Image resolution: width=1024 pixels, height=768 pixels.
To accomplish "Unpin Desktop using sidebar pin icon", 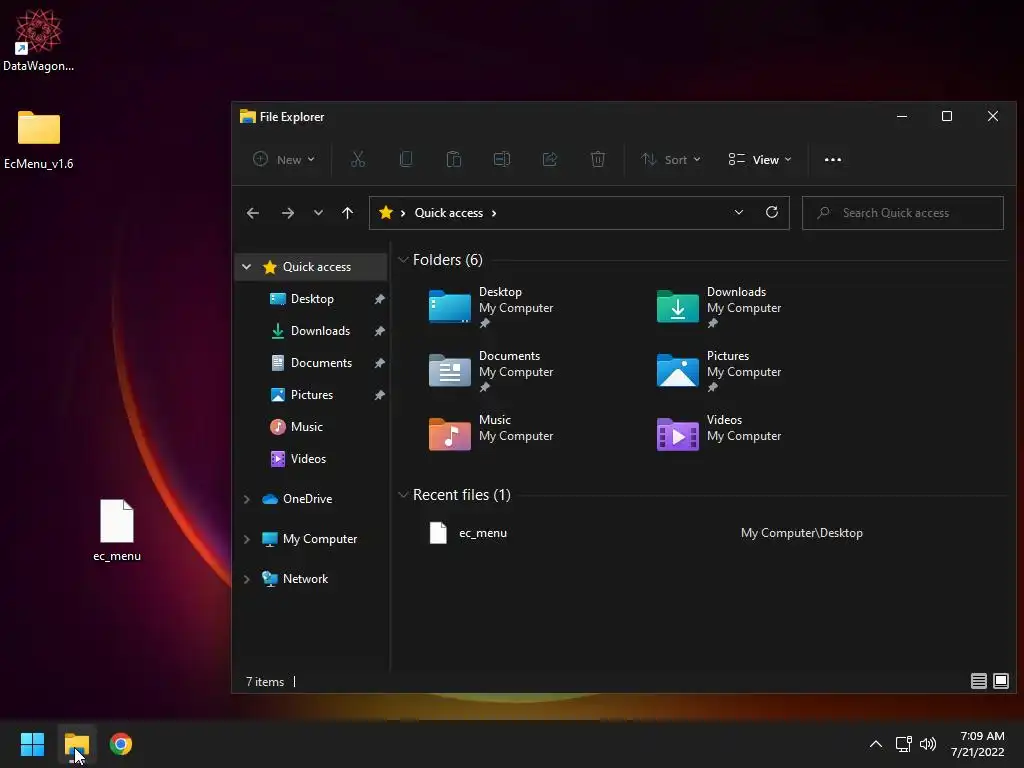I will click(x=379, y=299).
